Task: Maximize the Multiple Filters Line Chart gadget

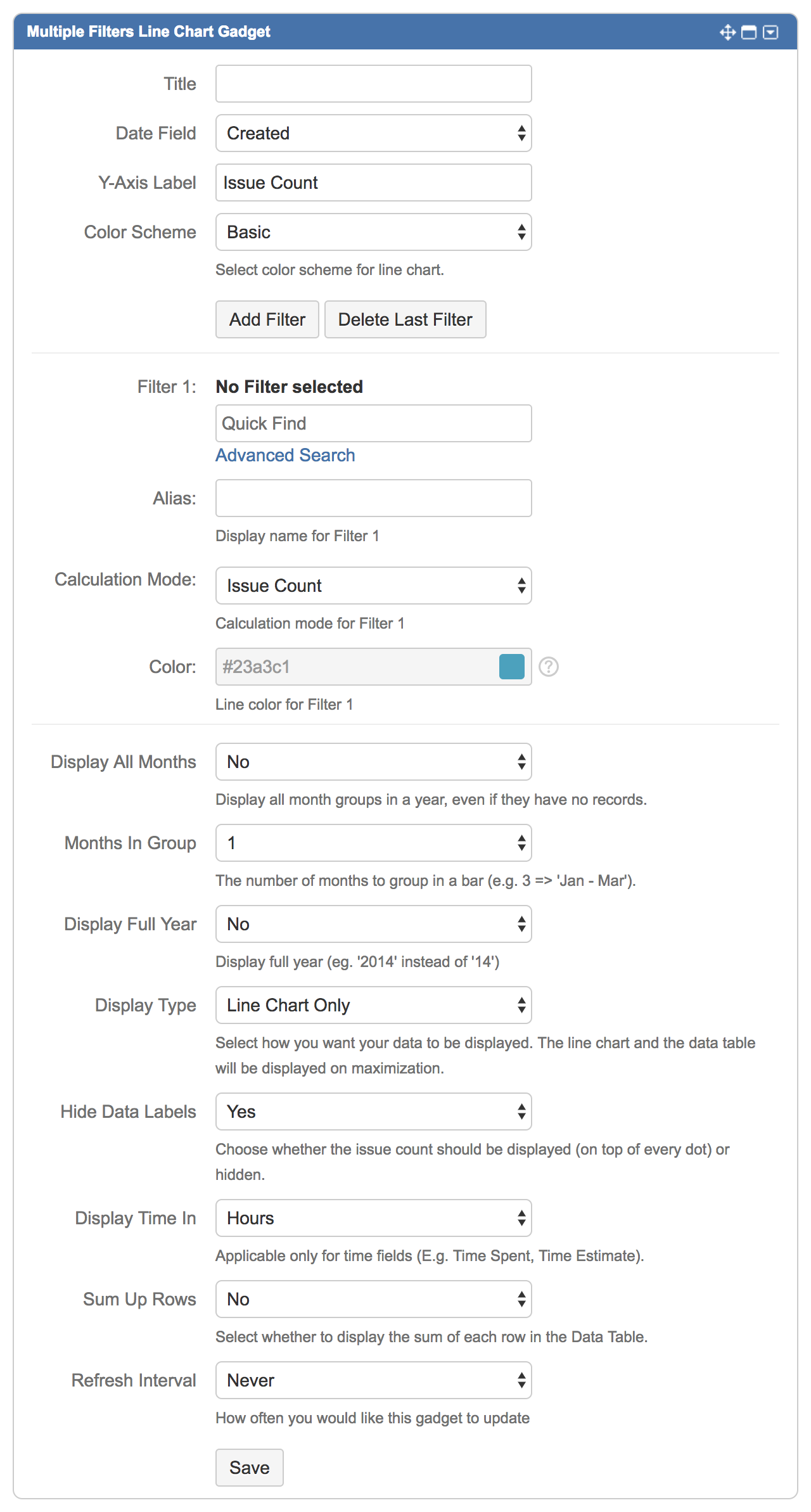Action: (x=748, y=32)
